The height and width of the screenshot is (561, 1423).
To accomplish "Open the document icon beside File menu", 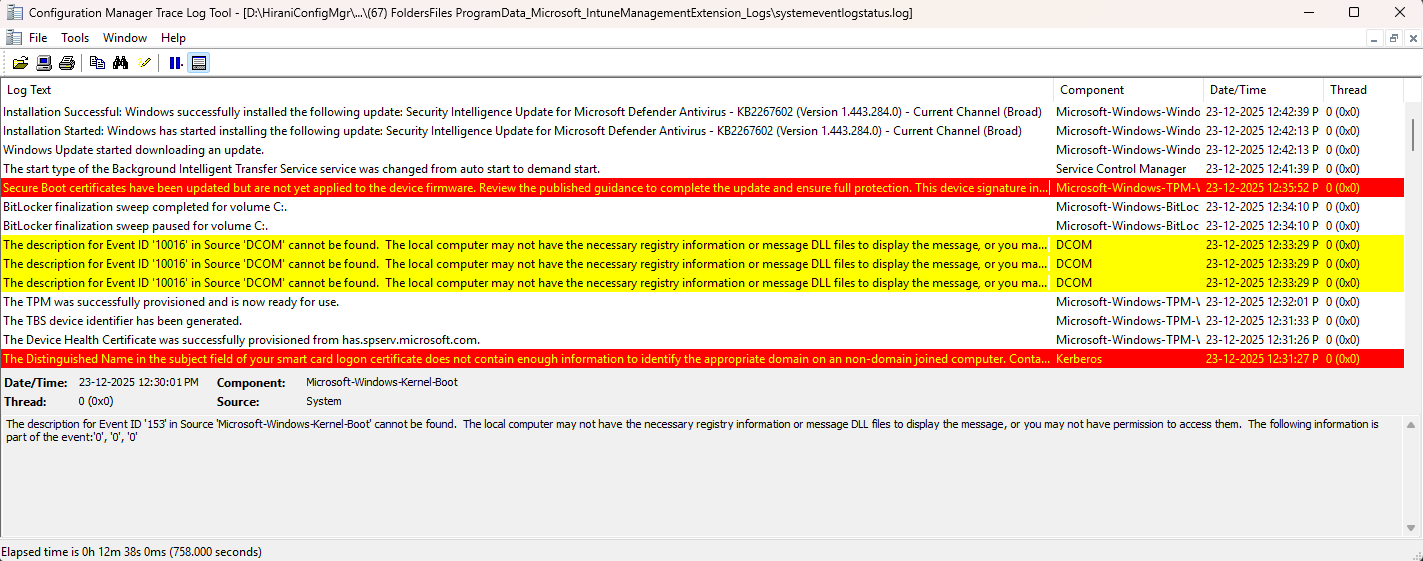I will click(13, 38).
